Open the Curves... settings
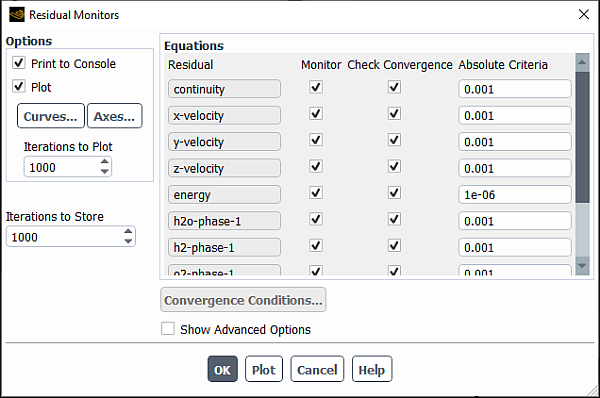This screenshot has width=600, height=398. tap(51, 116)
